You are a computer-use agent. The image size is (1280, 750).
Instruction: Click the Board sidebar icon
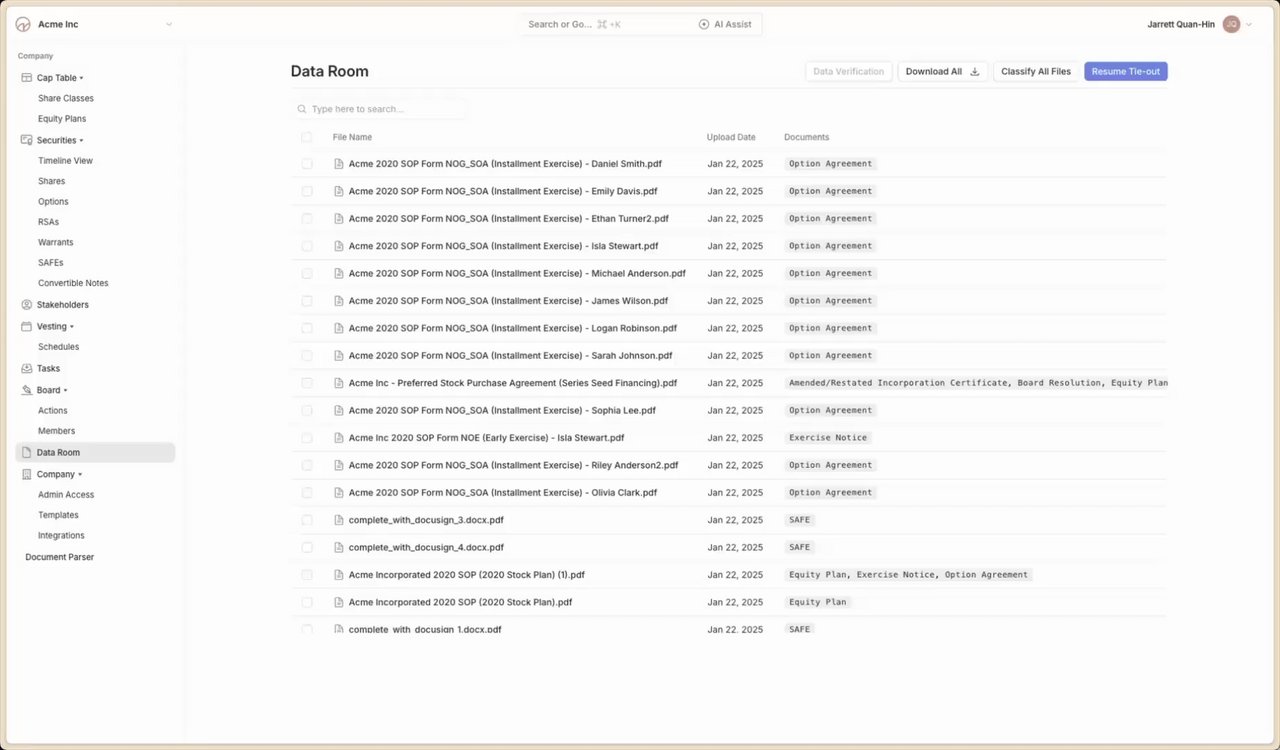pos(27,390)
